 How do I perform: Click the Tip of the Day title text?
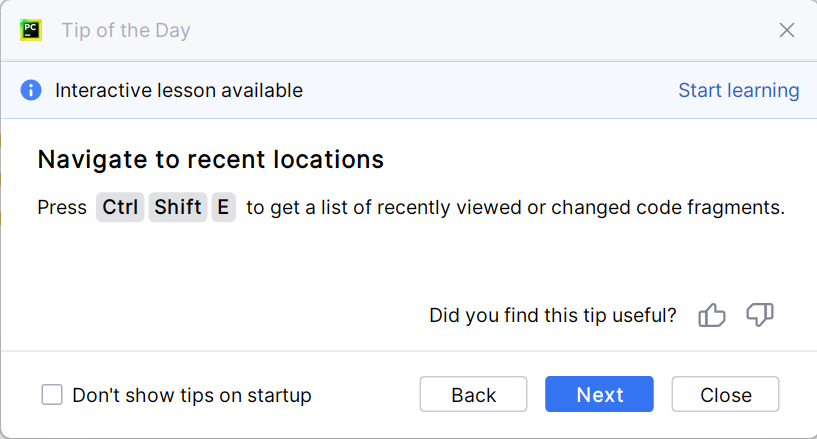coord(126,30)
